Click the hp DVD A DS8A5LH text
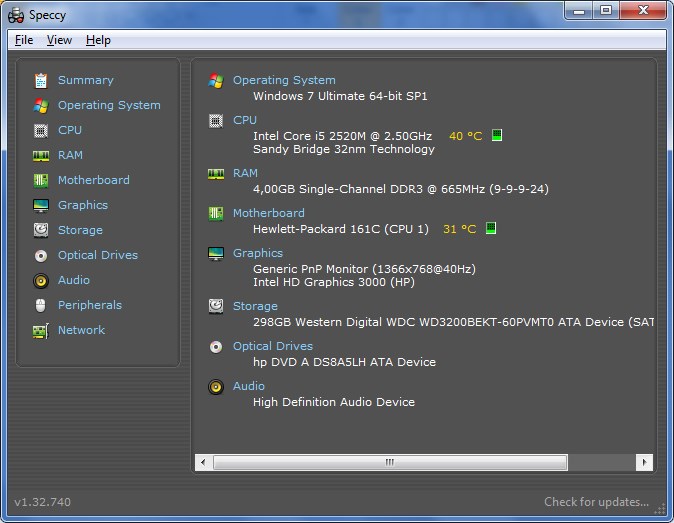This screenshot has width=674, height=523. pos(344,362)
